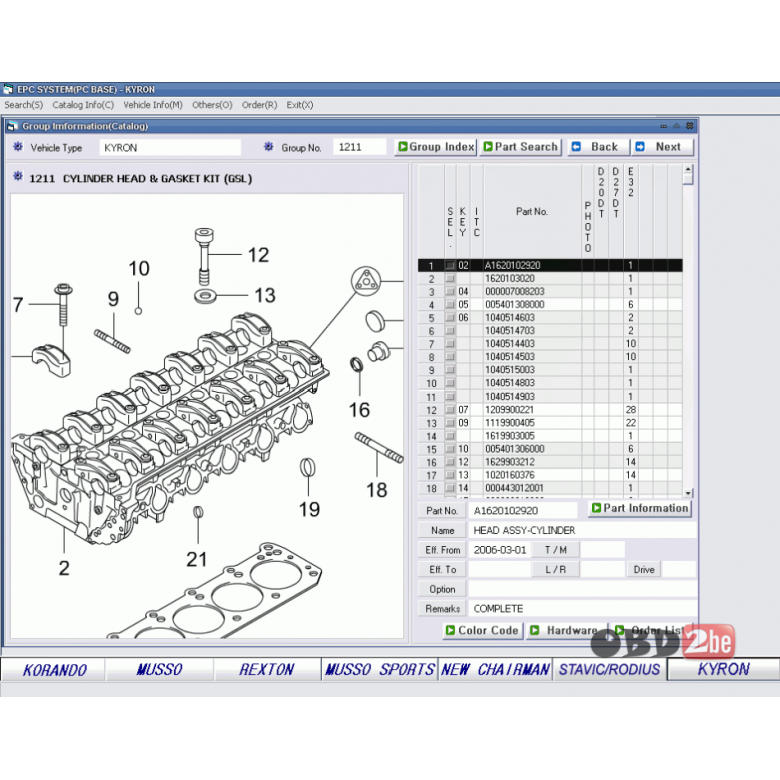Click callout number 21 in the diagram
This screenshot has height=780, width=780.
[197, 560]
